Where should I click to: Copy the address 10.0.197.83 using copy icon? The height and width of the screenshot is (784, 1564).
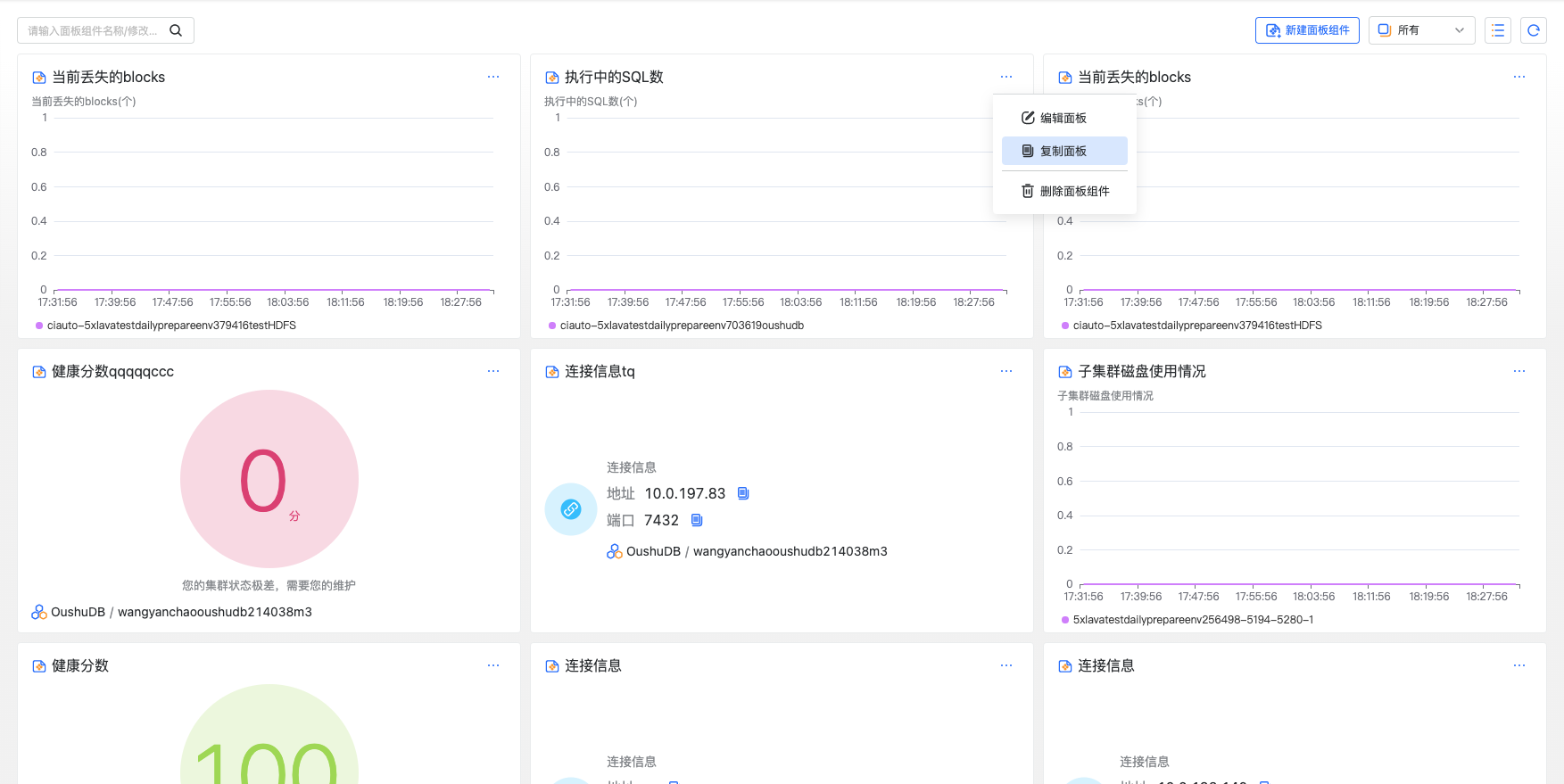click(743, 493)
